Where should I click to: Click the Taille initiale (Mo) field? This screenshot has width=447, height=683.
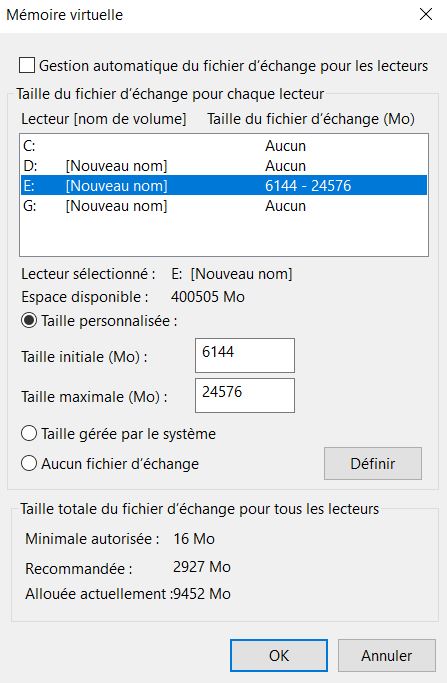click(244, 355)
